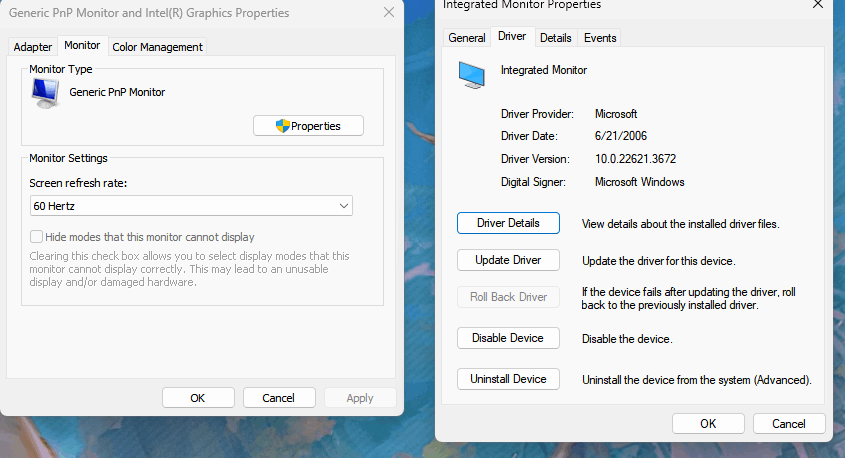Image resolution: width=845 pixels, height=458 pixels.
Task: Toggle the Hide modes checkbox
Action: 36,237
